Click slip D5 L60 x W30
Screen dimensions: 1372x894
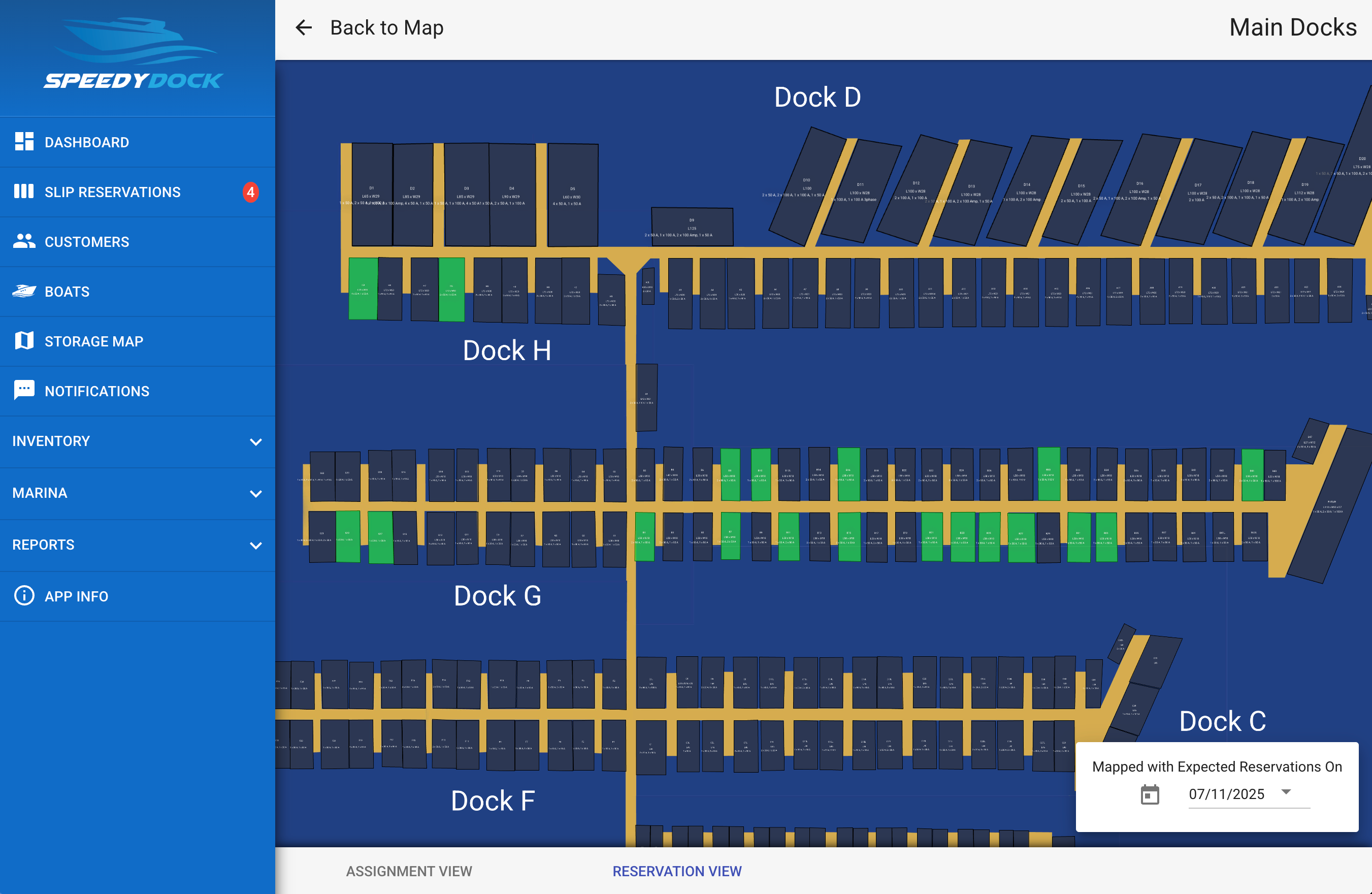click(572, 195)
